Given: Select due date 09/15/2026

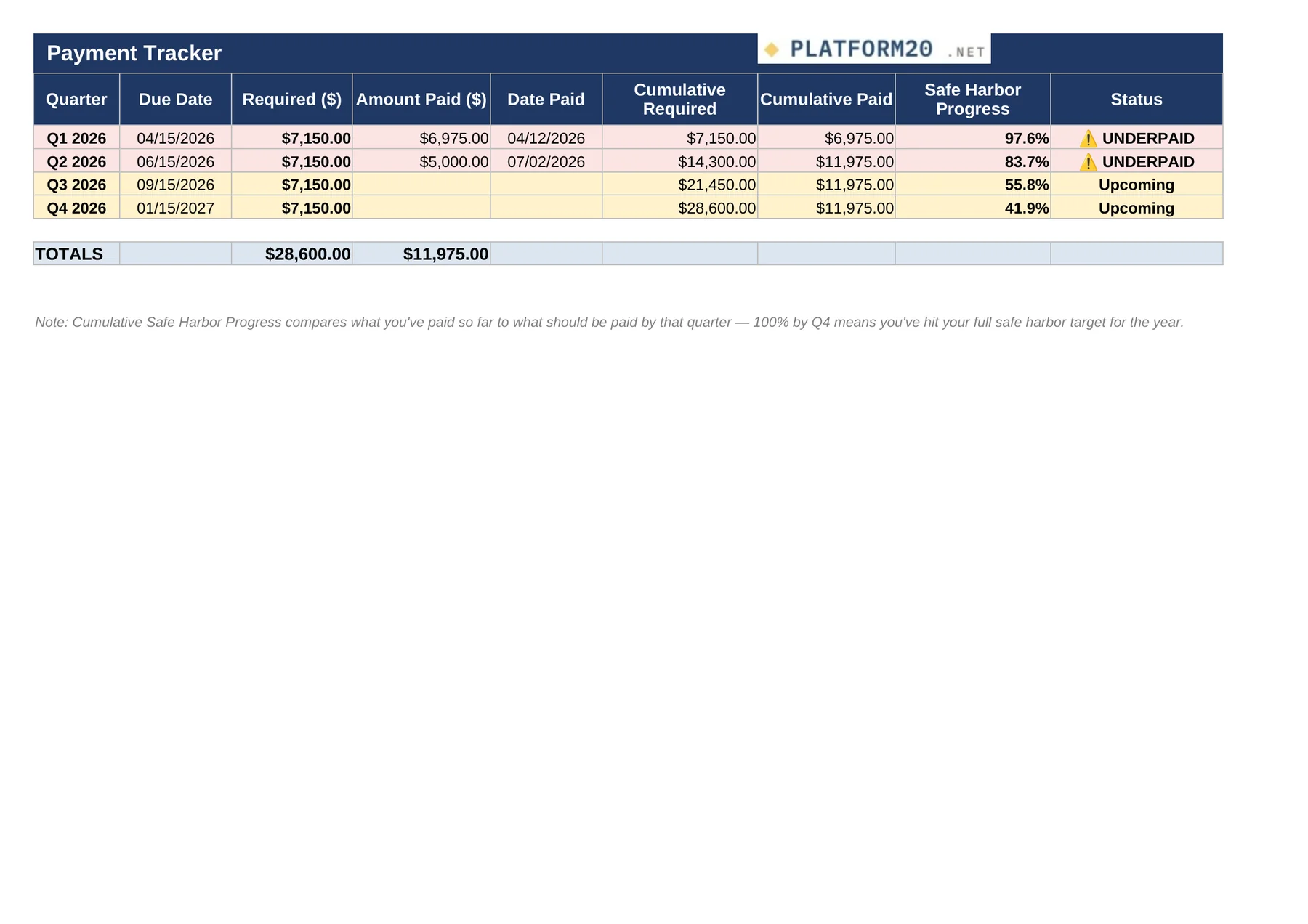Looking at the screenshot, I should (x=175, y=185).
